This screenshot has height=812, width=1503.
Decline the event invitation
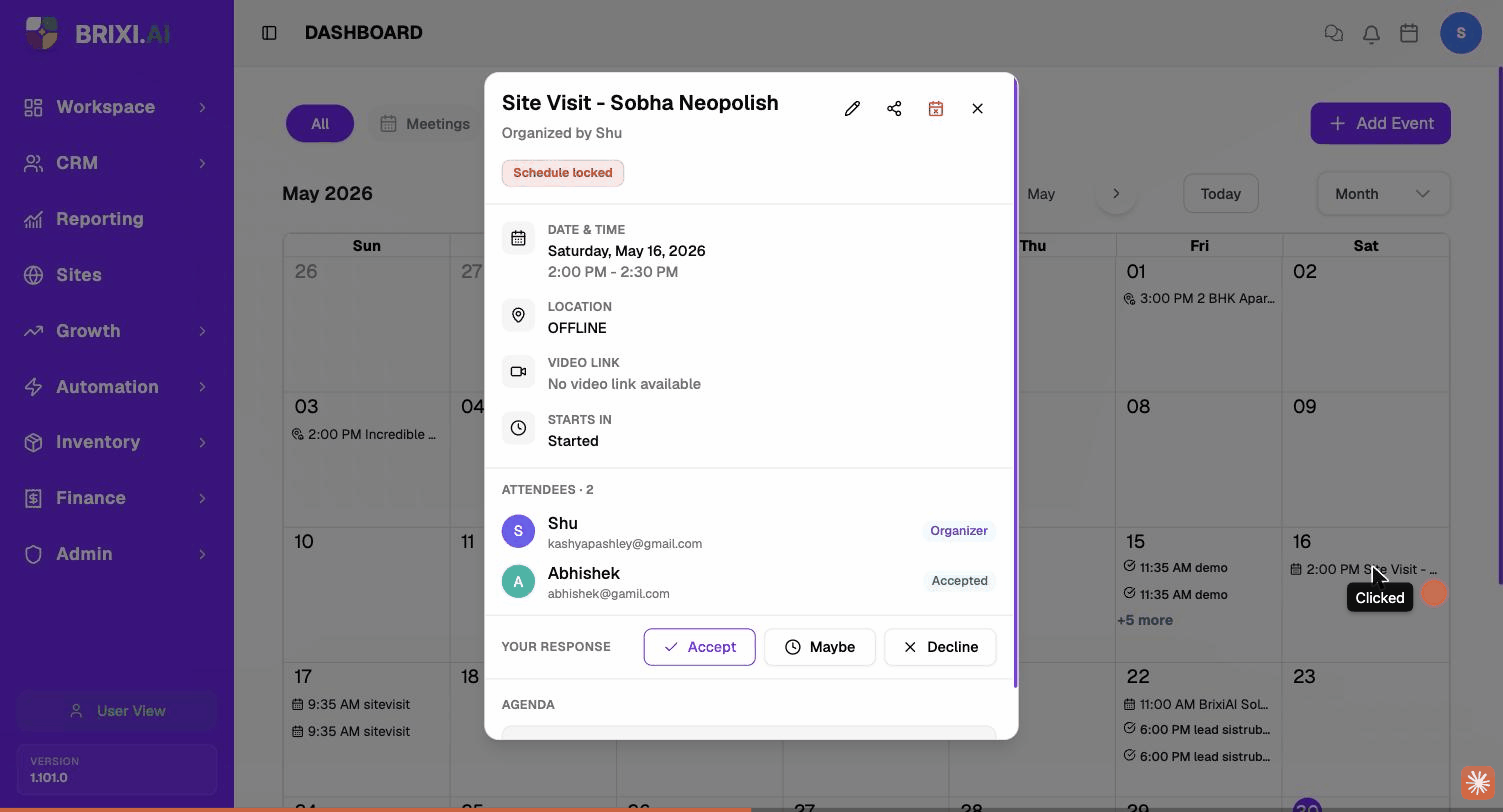940,647
